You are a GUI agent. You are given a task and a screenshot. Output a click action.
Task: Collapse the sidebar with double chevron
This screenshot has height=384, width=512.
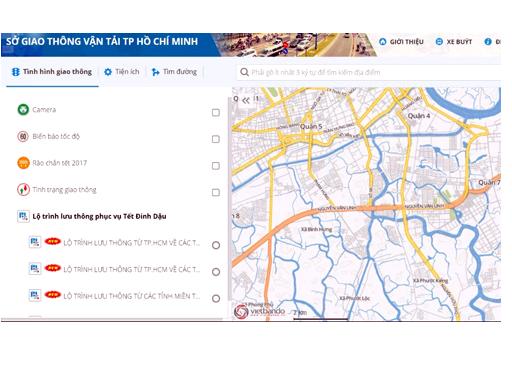click(x=246, y=100)
